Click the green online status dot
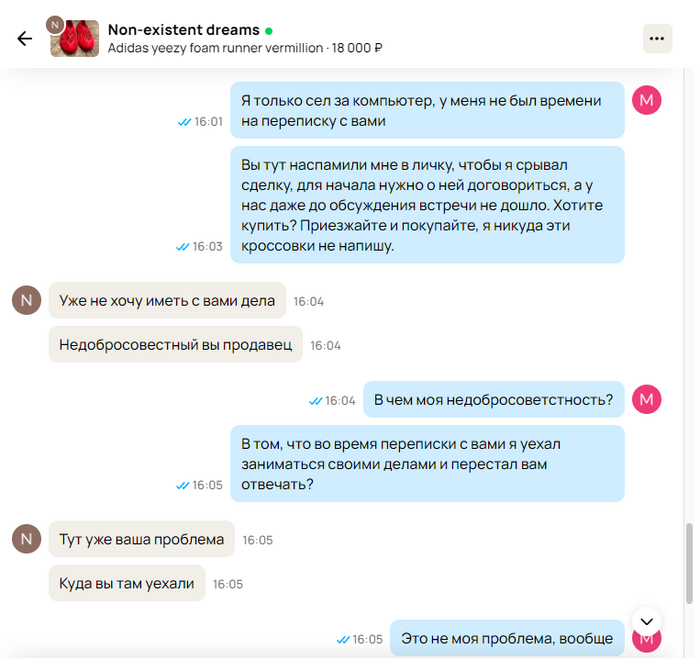 click(x=269, y=31)
